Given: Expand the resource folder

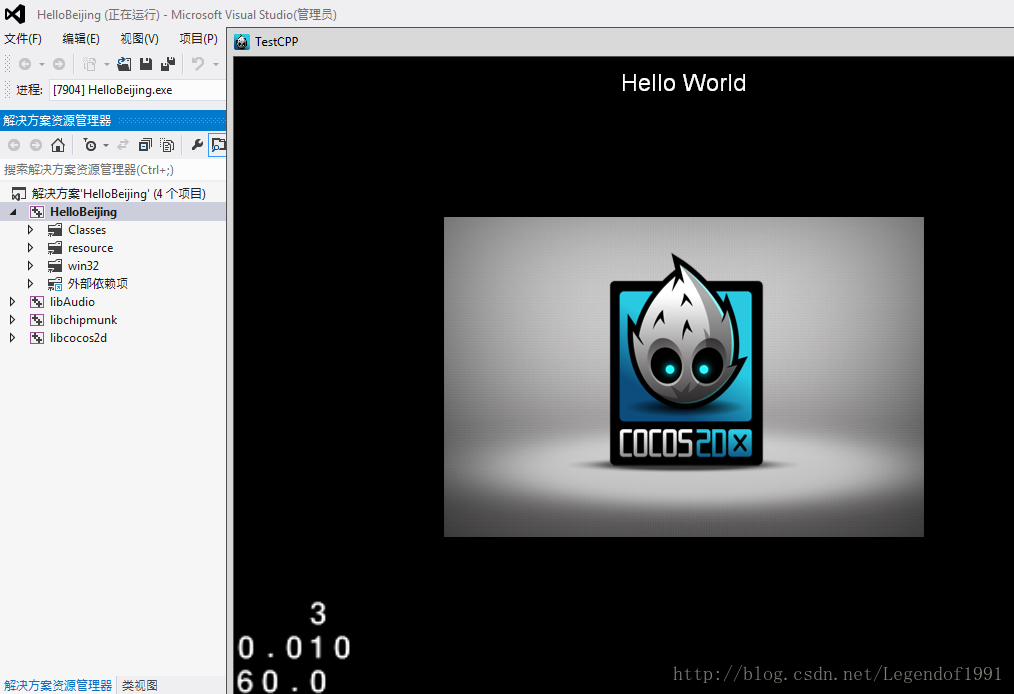Looking at the screenshot, I should pos(30,248).
